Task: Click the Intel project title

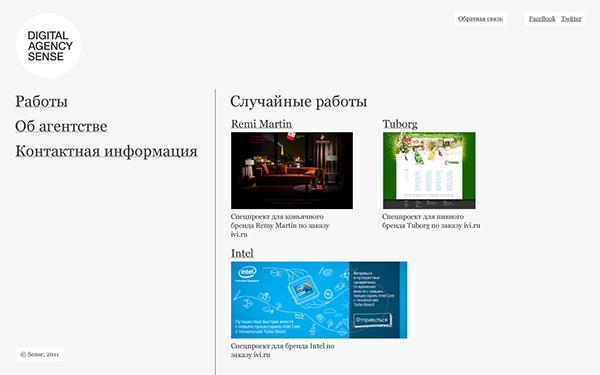Action: point(242,253)
